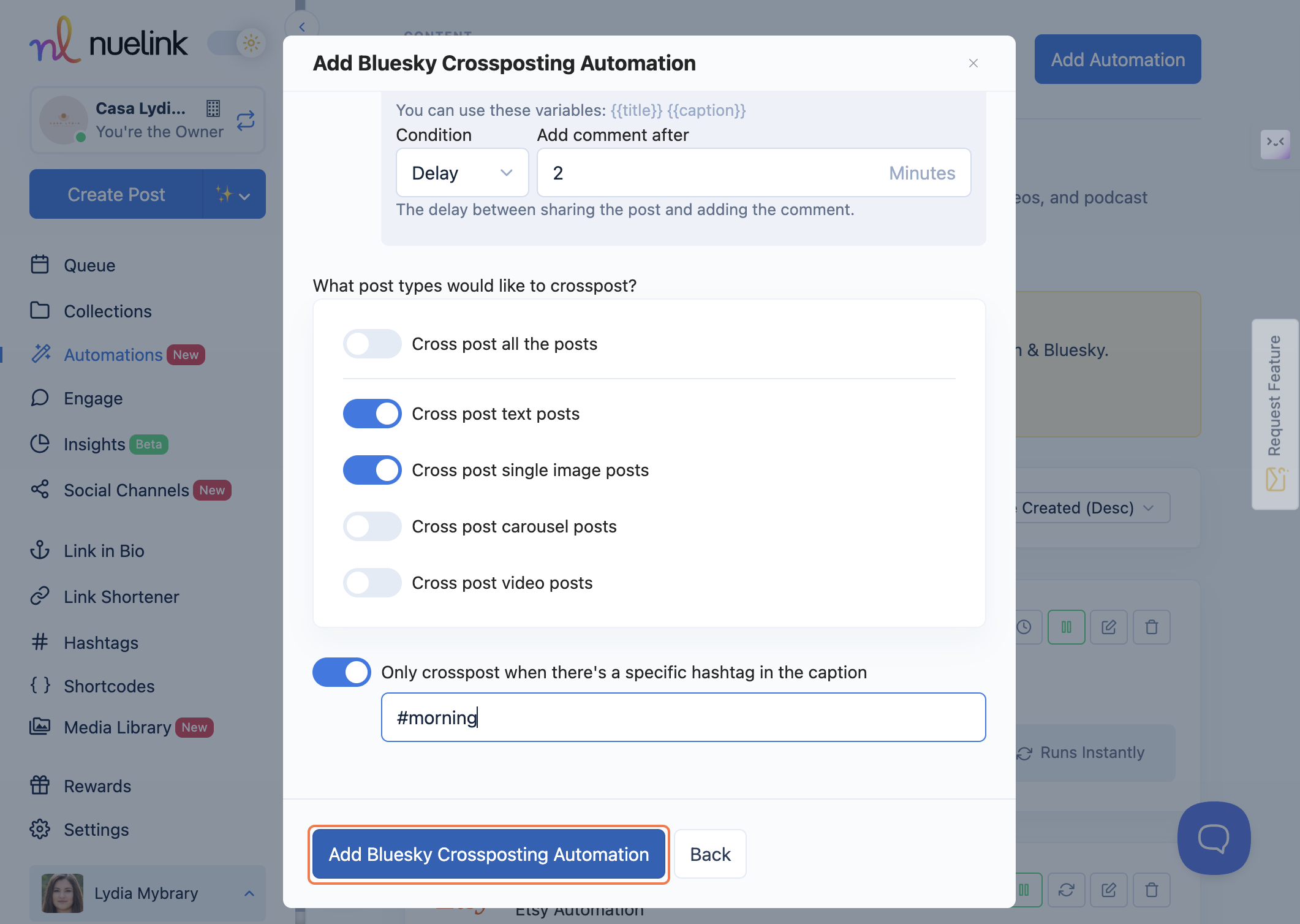Open the Shortcodes braces icon
This screenshot has height=924, width=1300.
(x=40, y=685)
